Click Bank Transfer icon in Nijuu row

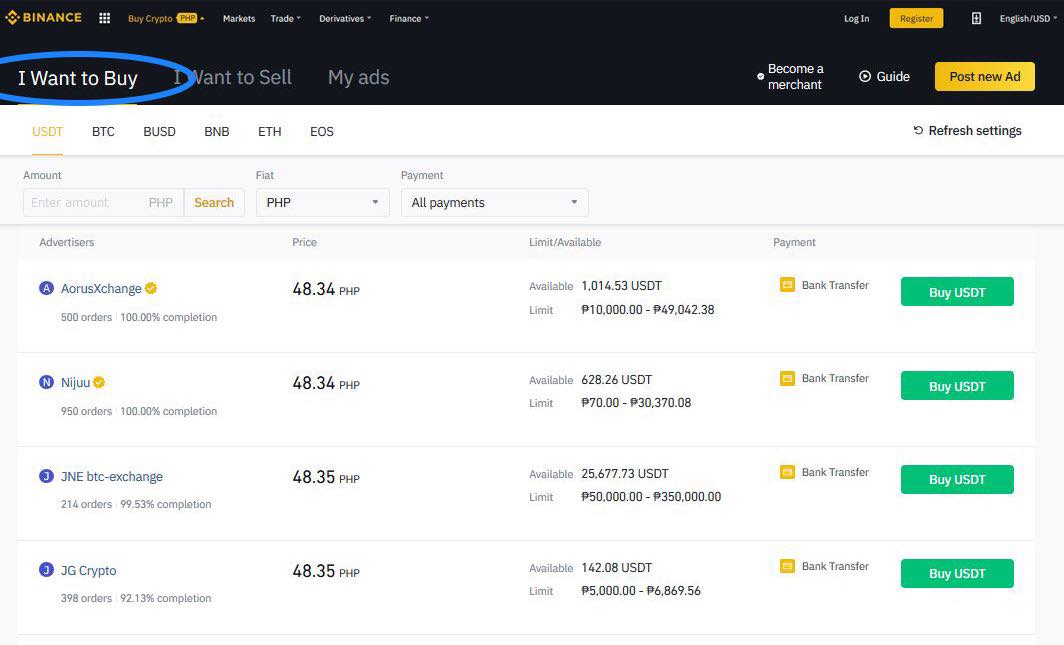pos(787,378)
